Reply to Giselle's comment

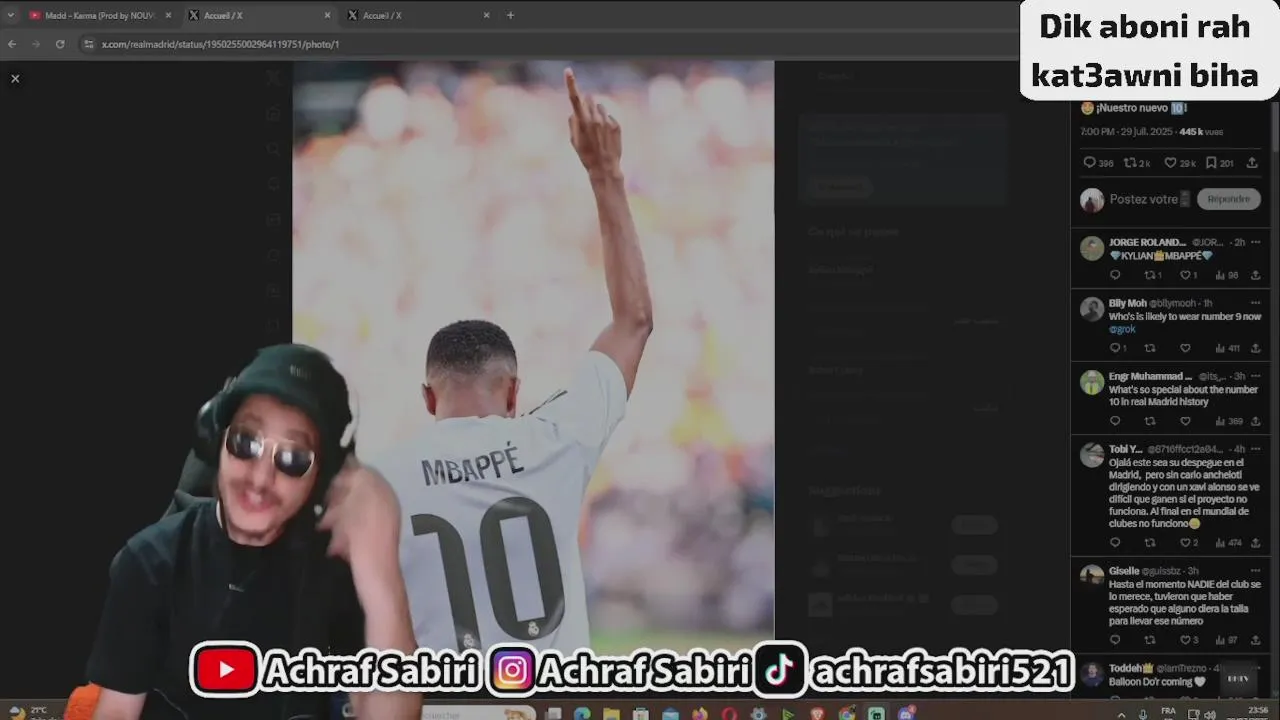point(1115,640)
